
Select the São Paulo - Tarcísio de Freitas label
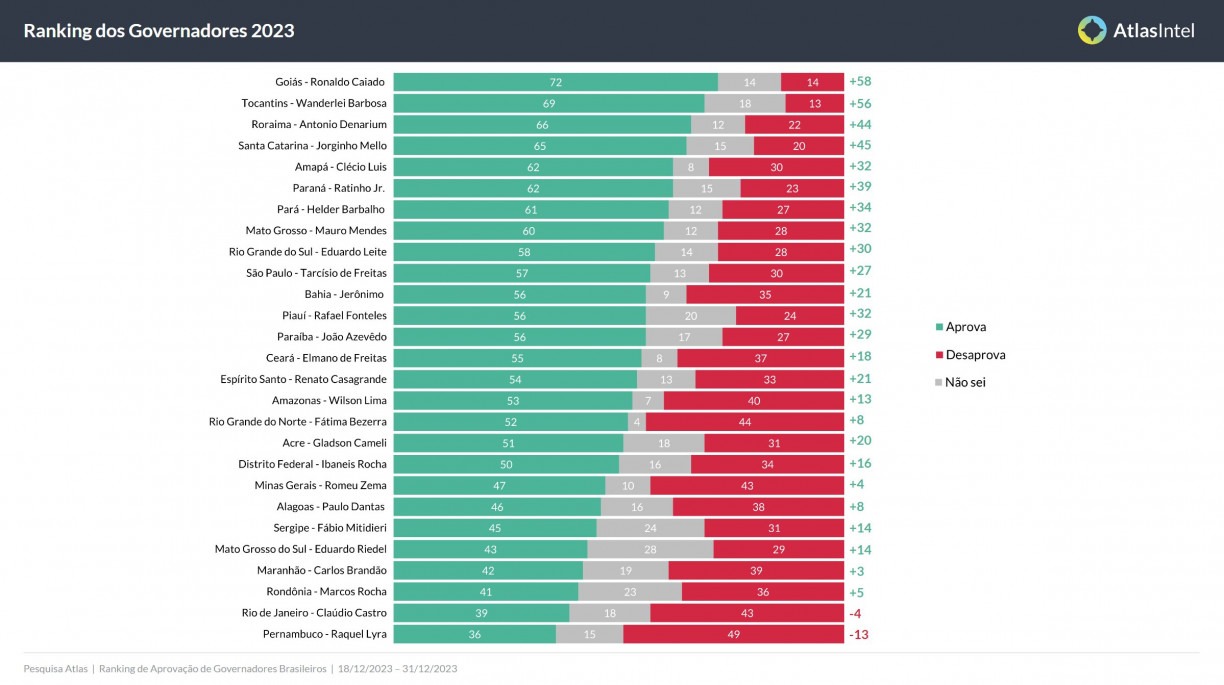pos(316,273)
